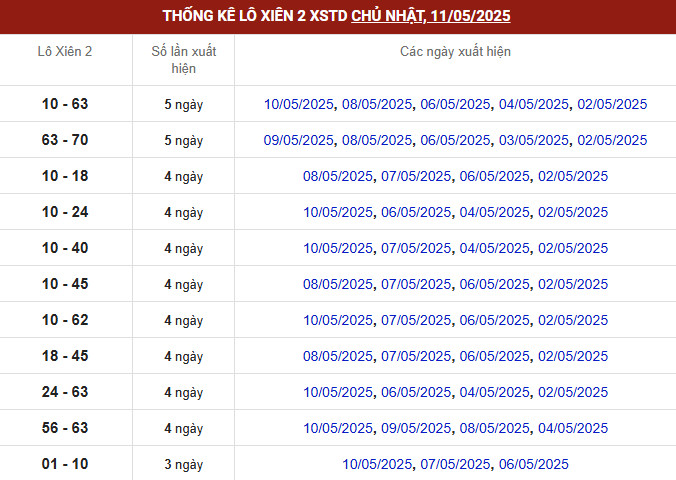676x480 pixels.
Task: Open 04/05/2025 link in 10 - 24 row
Action: [494, 212]
